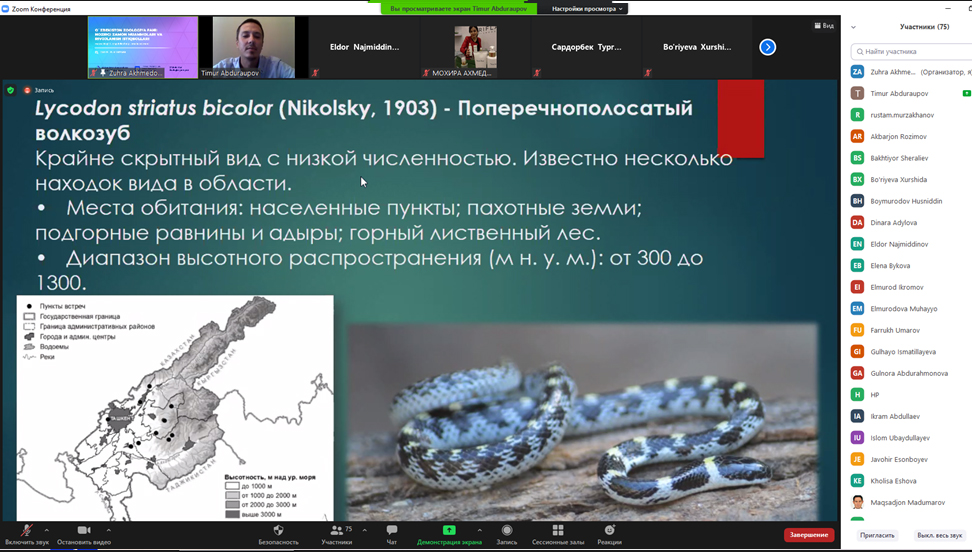Stop camera with Остановить видео button

pyautogui.click(x=84, y=531)
